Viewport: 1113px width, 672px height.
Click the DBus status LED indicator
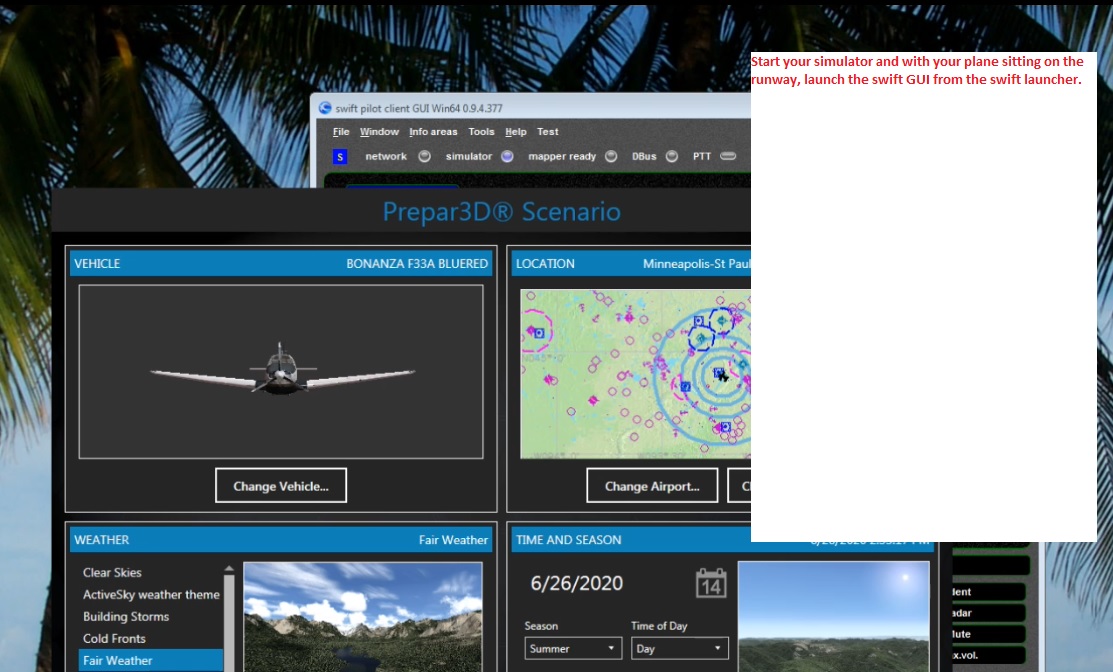coord(672,156)
